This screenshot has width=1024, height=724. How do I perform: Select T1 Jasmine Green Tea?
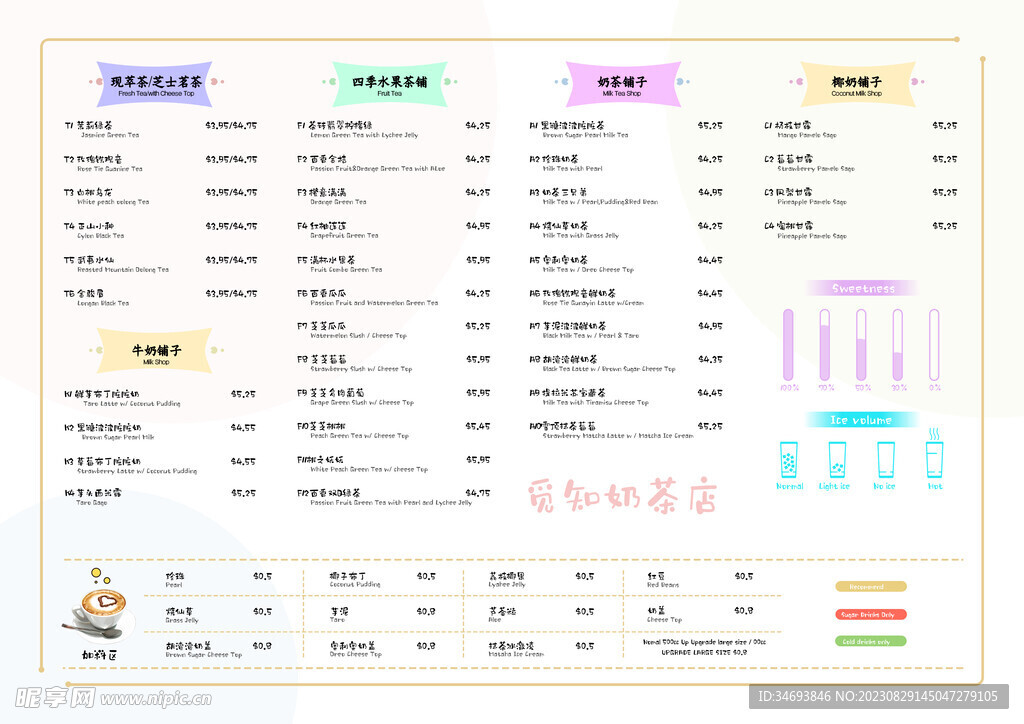click(160, 129)
